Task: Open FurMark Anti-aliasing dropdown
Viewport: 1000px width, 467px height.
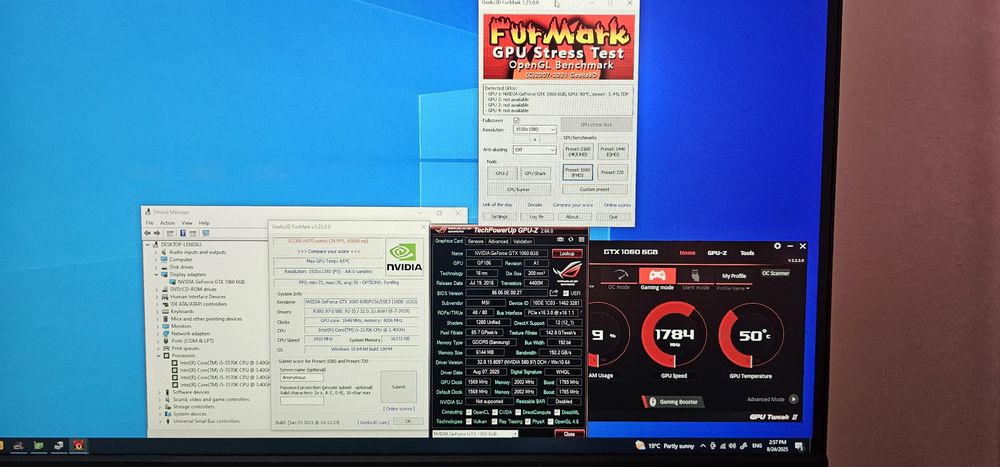Action: (535, 150)
